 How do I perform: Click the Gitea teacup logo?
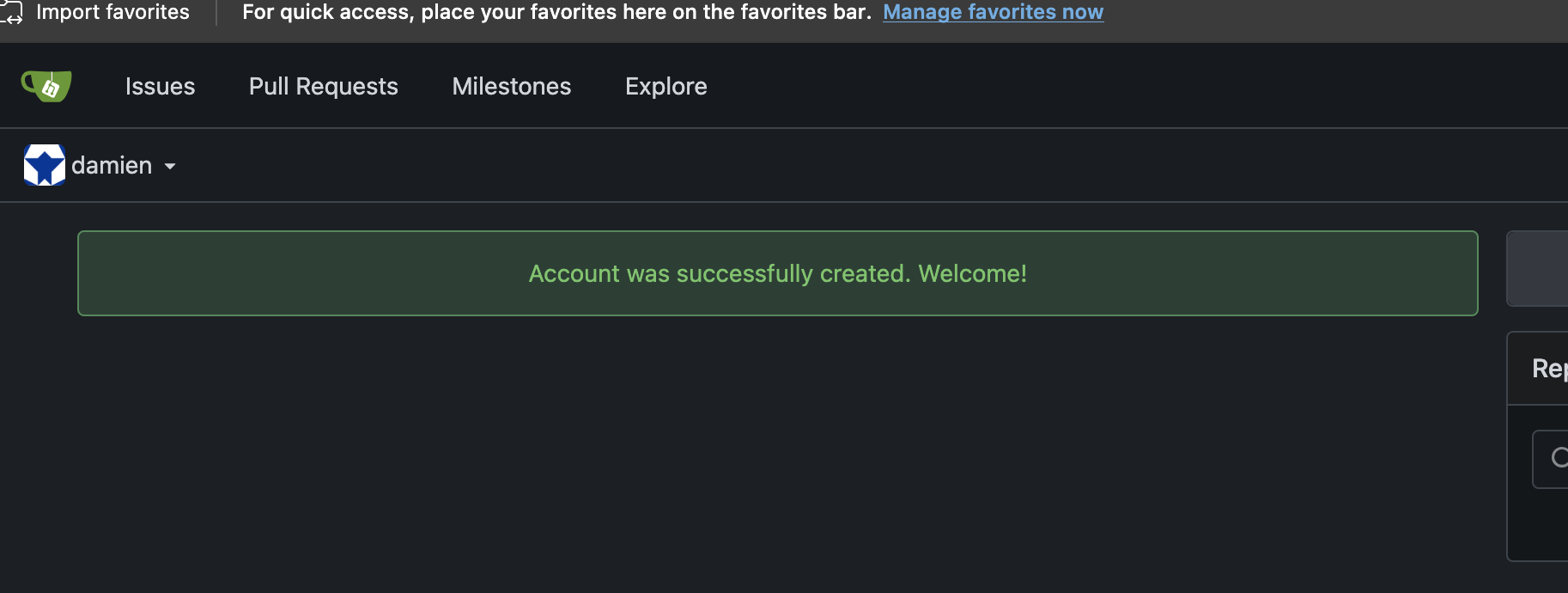pyautogui.click(x=46, y=86)
